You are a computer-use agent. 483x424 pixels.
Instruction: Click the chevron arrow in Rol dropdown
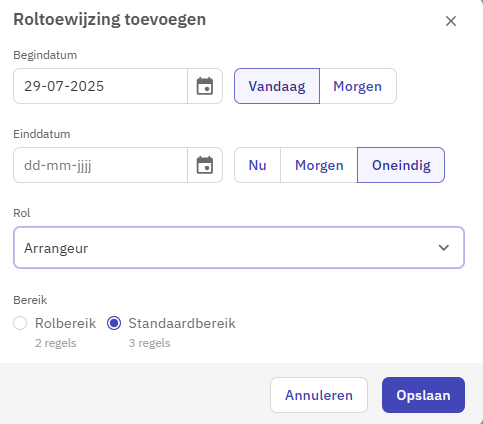tap(444, 248)
